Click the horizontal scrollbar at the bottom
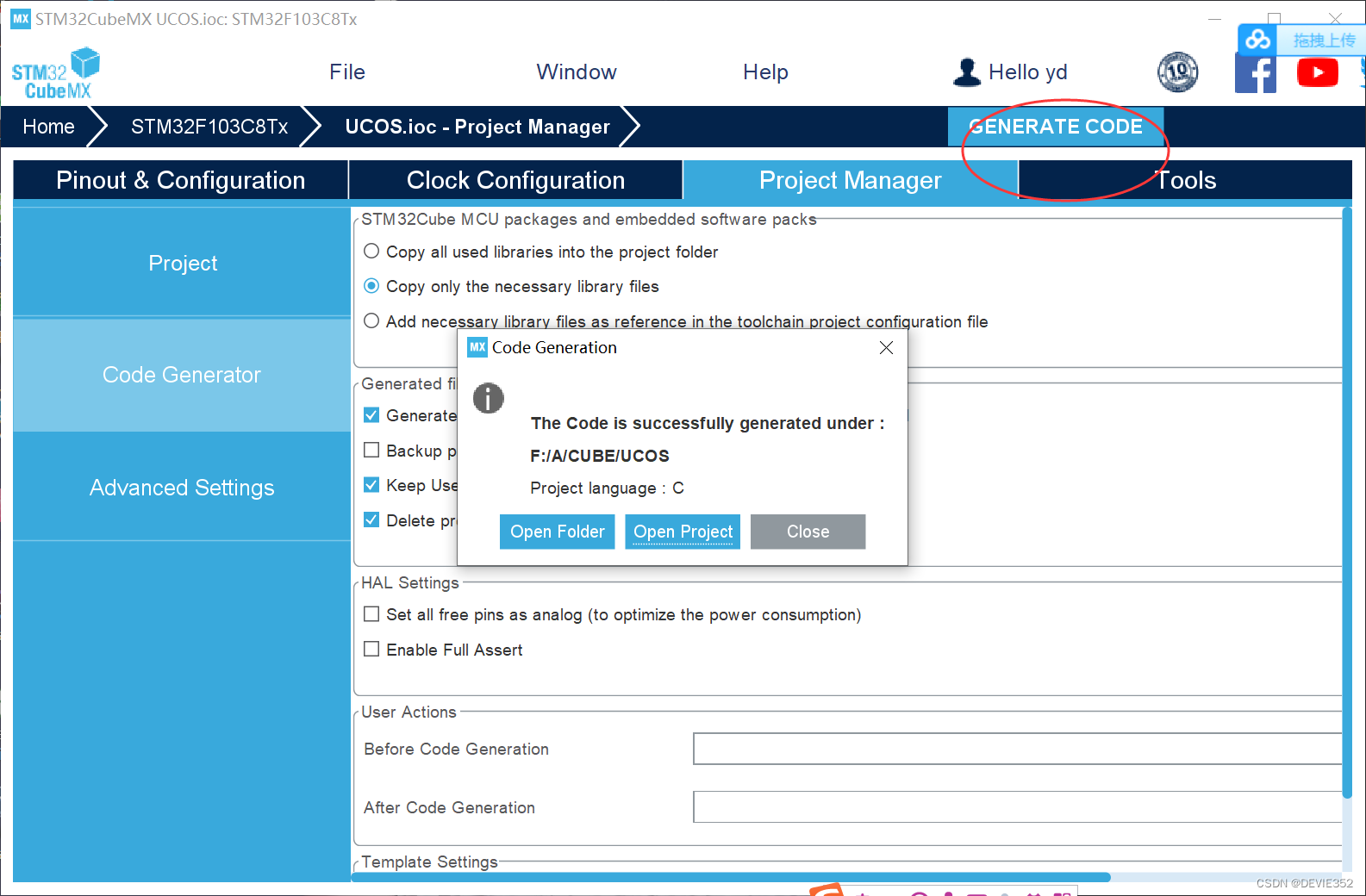1366x896 pixels. point(731,877)
